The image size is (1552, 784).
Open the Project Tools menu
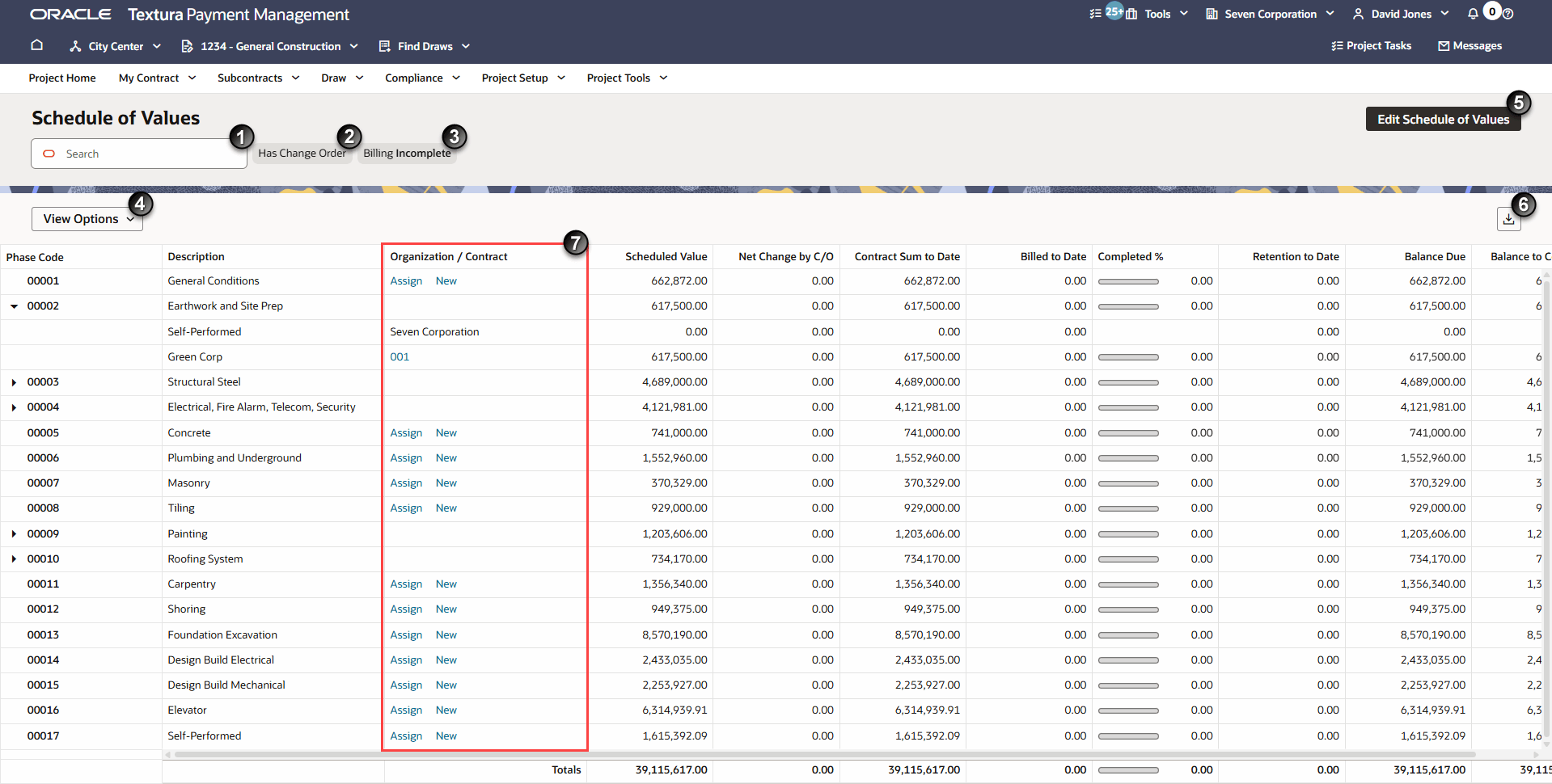(x=627, y=78)
